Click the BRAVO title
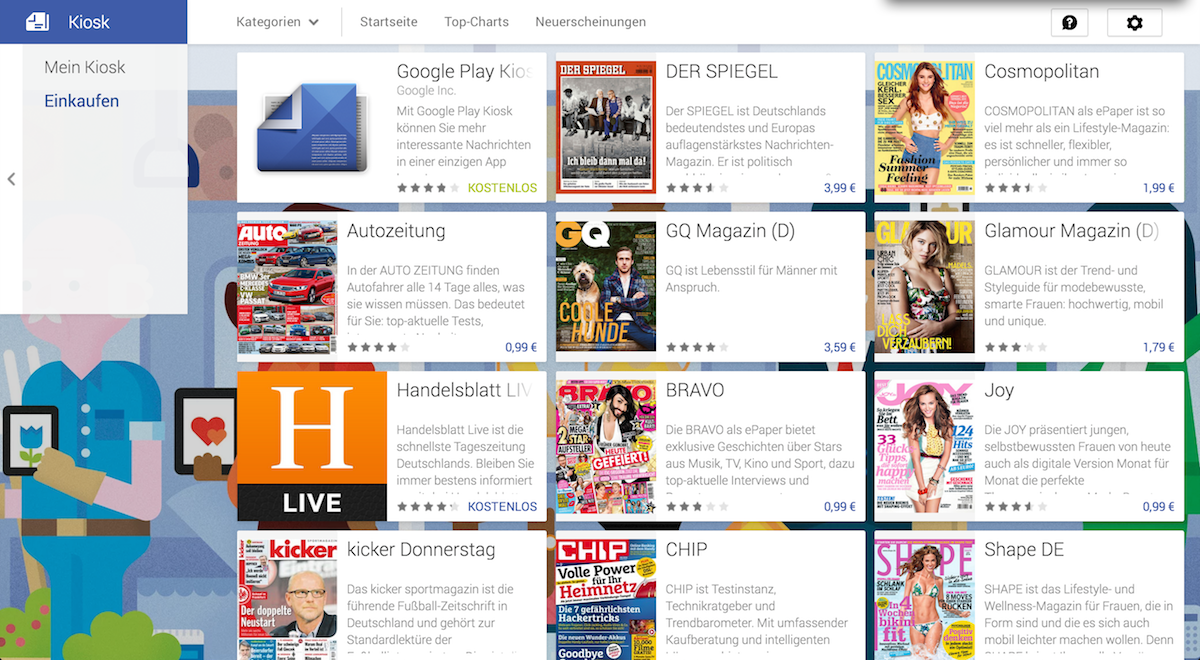The height and width of the screenshot is (660, 1200). (x=695, y=390)
